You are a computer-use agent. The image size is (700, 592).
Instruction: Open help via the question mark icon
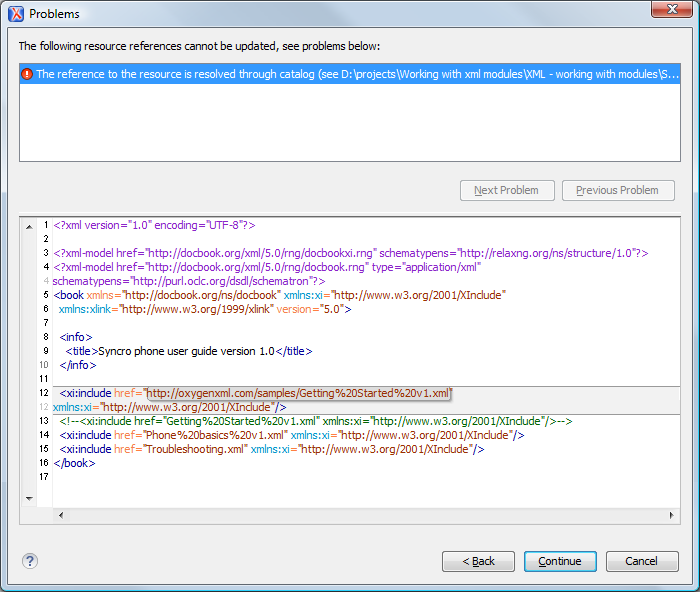click(x=29, y=561)
